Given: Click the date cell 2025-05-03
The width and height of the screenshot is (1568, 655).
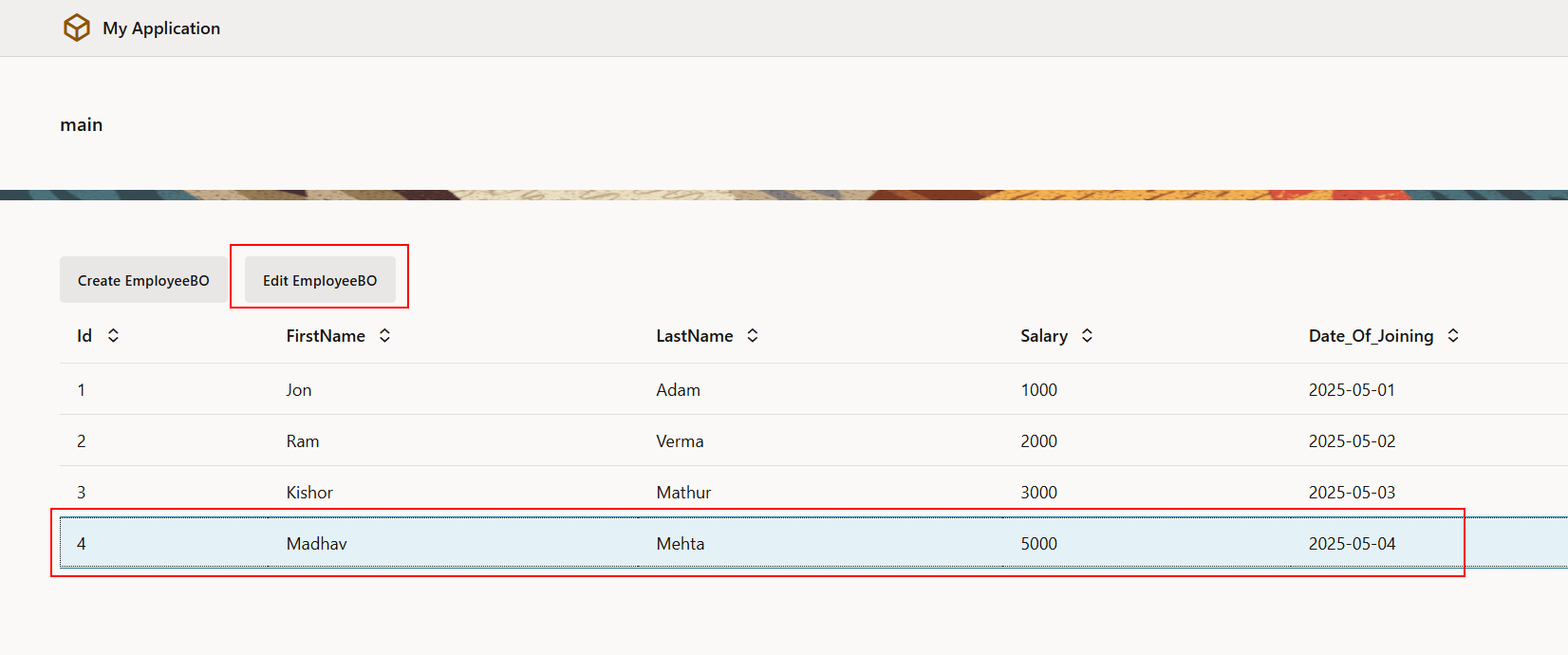Looking at the screenshot, I should click(x=1352, y=493).
